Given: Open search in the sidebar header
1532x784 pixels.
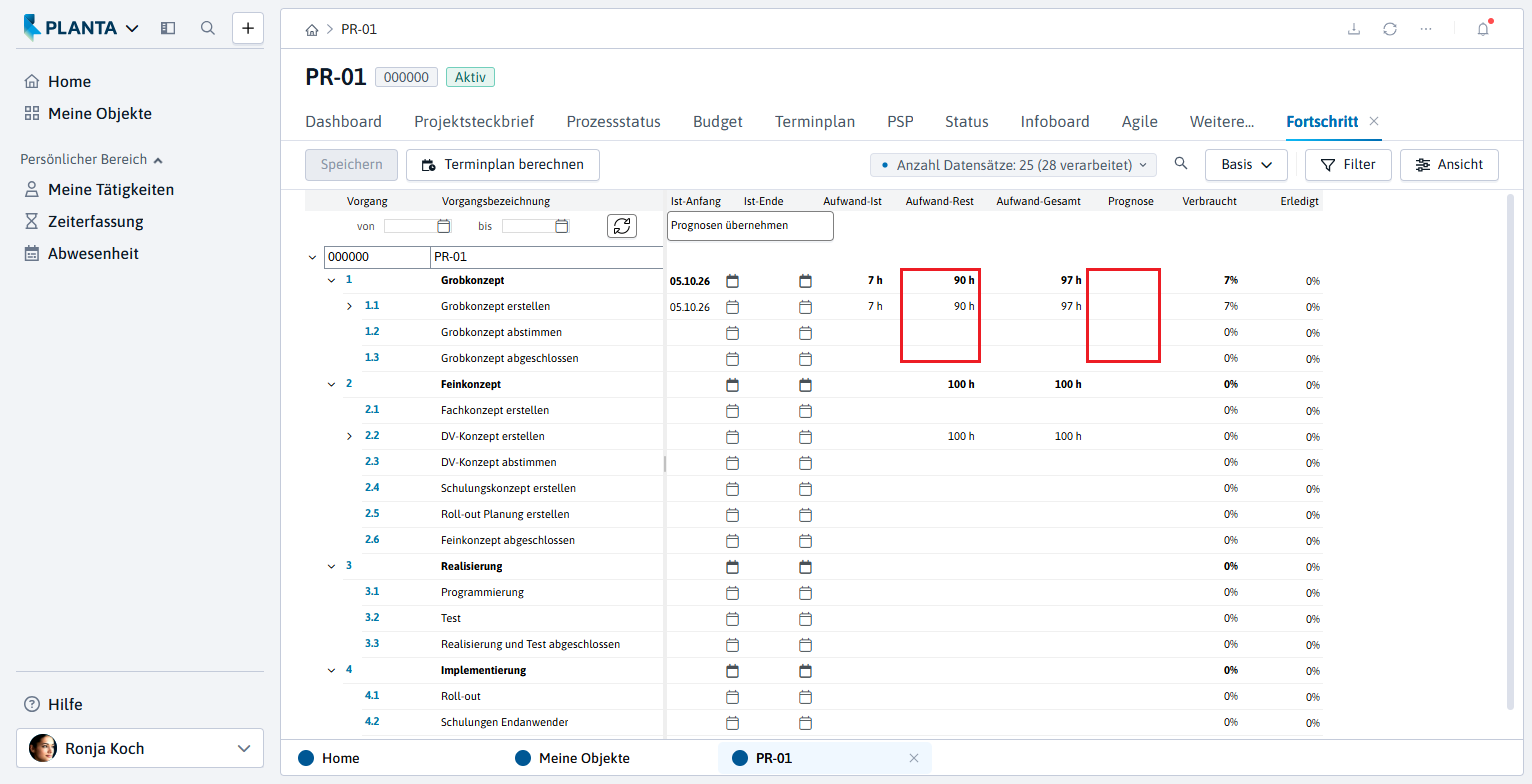Looking at the screenshot, I should (x=208, y=28).
